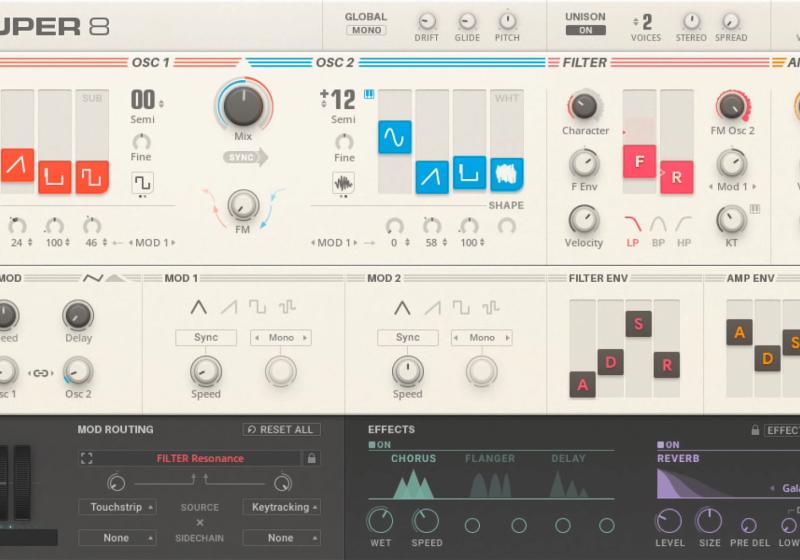Turn off UNISON ON switch
Image resolution: width=800 pixels, height=560 pixels.
coord(586,30)
